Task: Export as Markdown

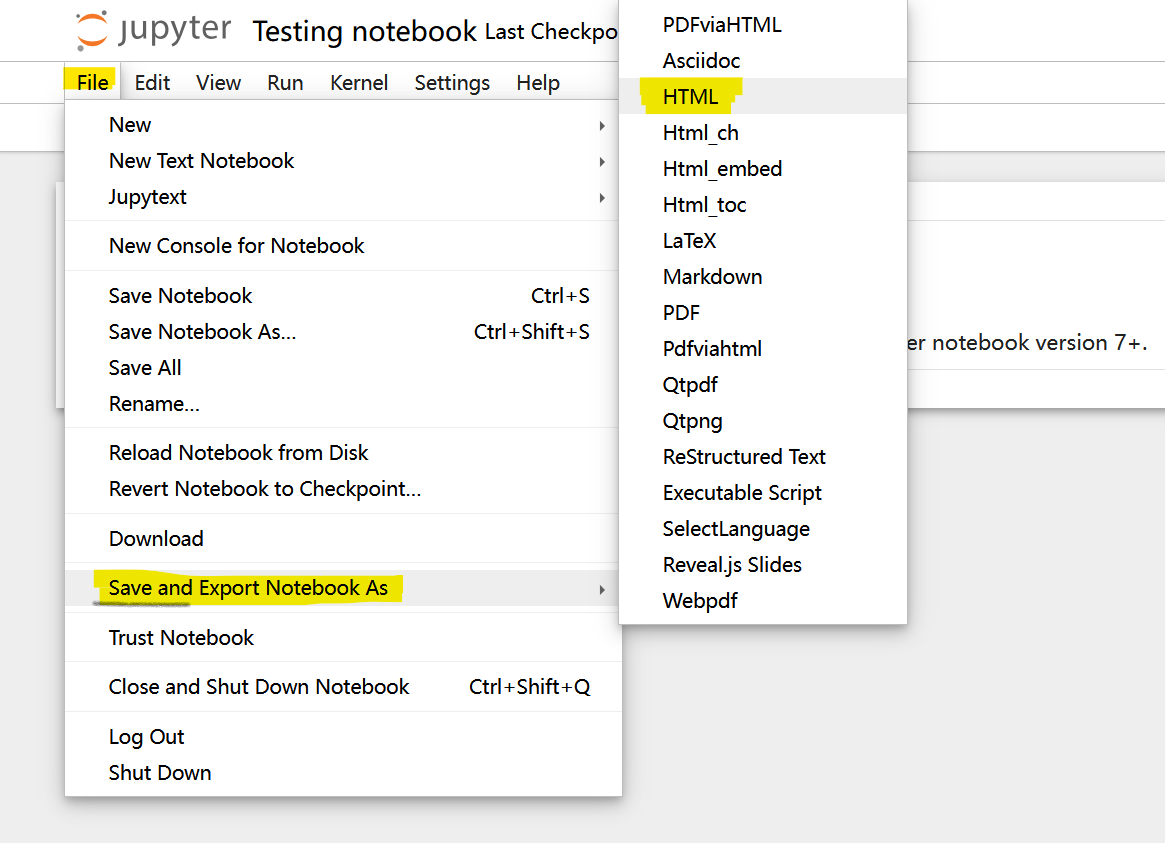Action: pos(763,277)
